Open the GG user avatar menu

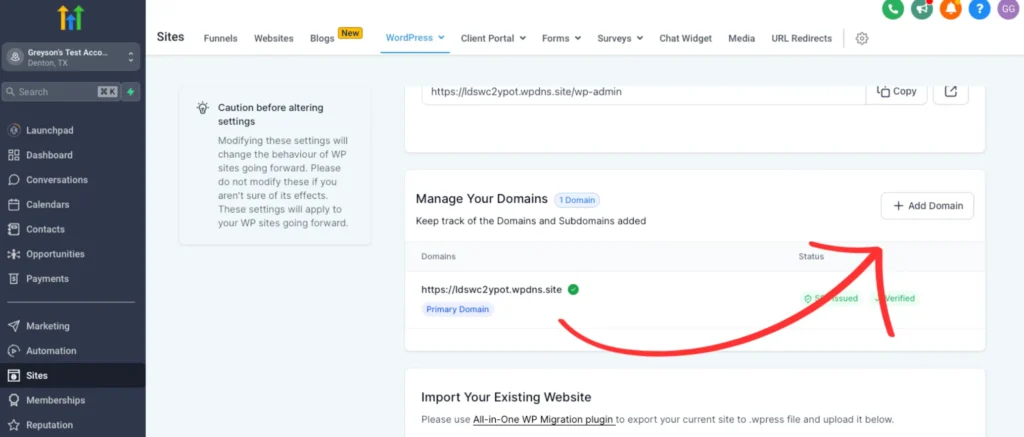pos(1008,9)
